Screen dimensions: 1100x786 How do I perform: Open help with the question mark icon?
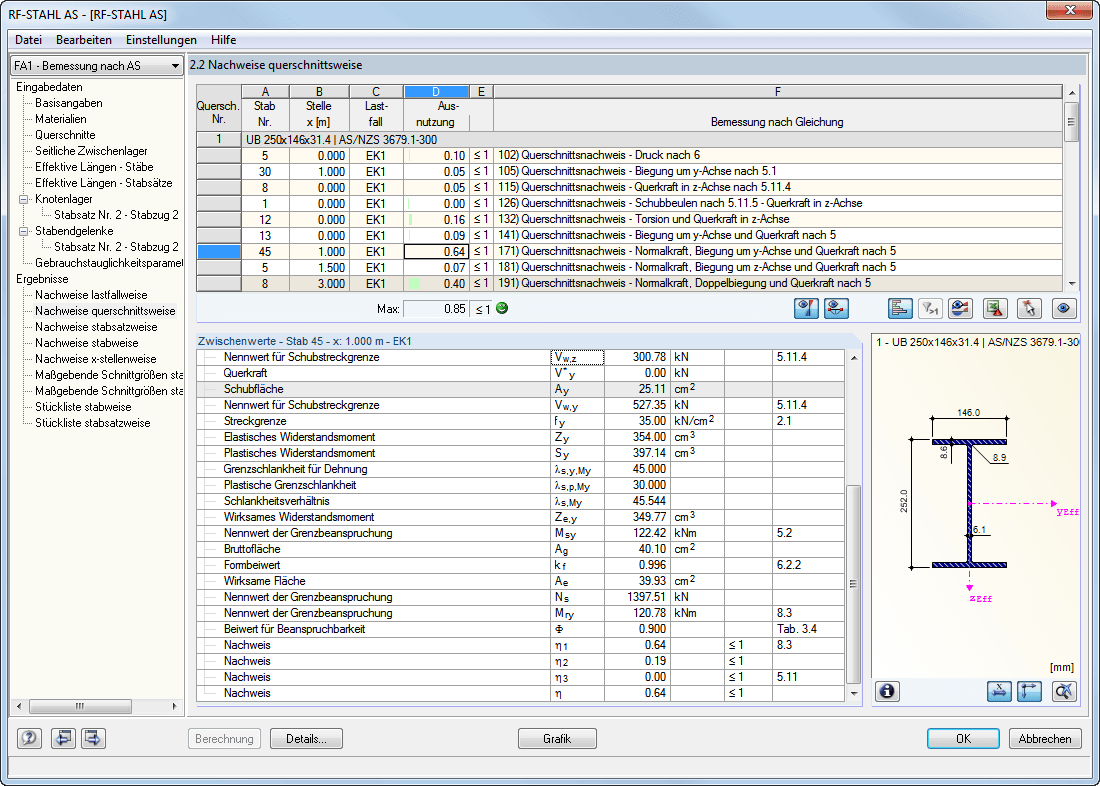point(30,739)
